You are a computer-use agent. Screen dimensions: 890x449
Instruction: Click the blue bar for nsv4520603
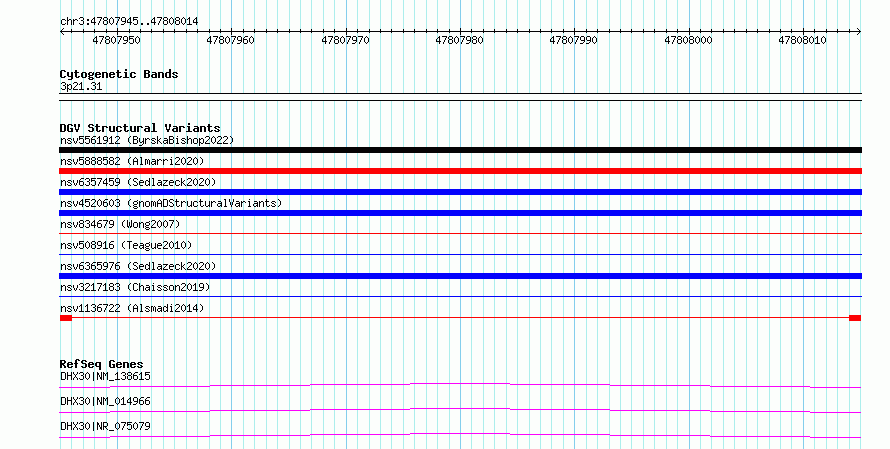(x=460, y=213)
